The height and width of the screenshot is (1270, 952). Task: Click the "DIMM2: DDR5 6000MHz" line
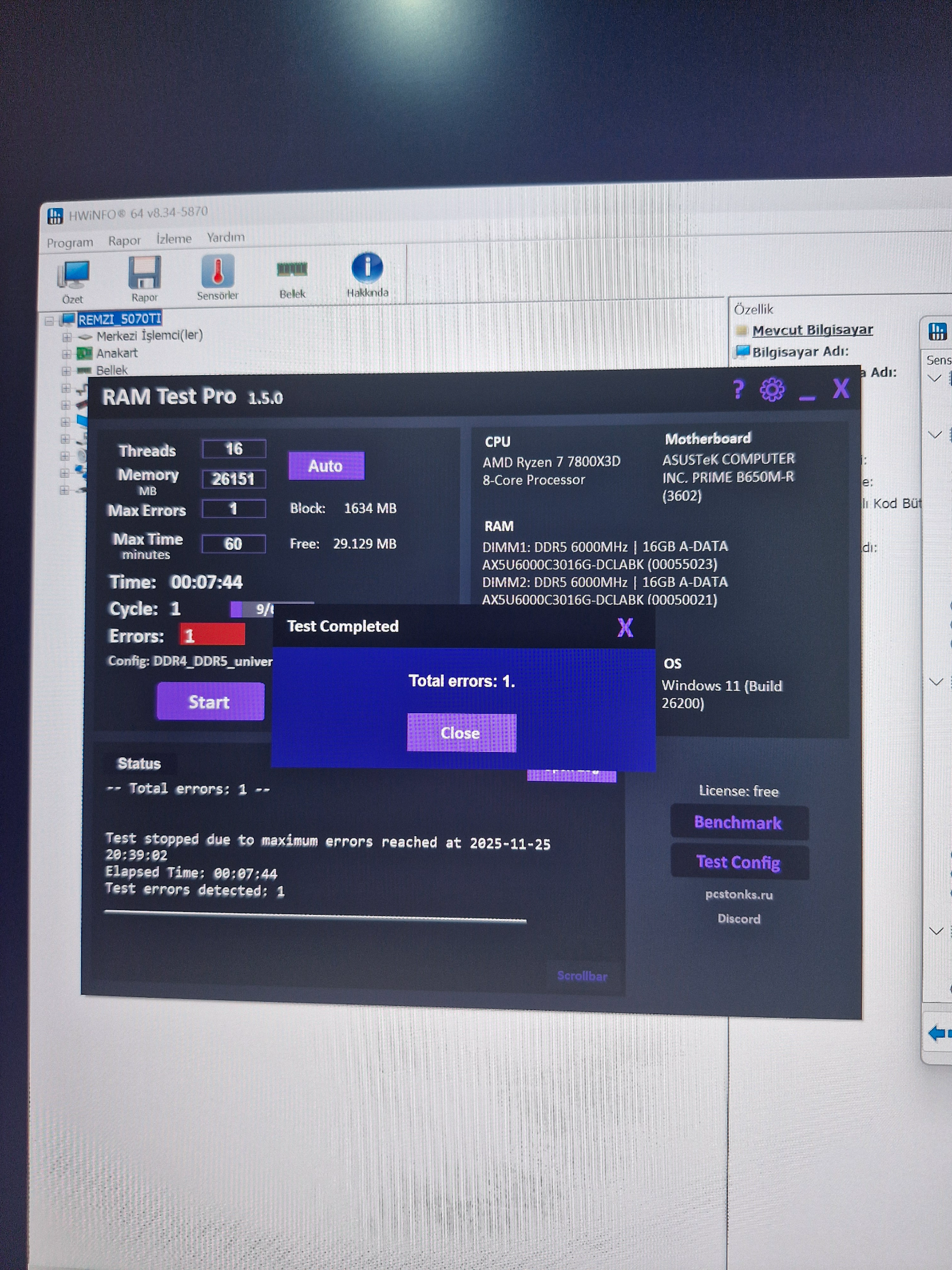605,582
